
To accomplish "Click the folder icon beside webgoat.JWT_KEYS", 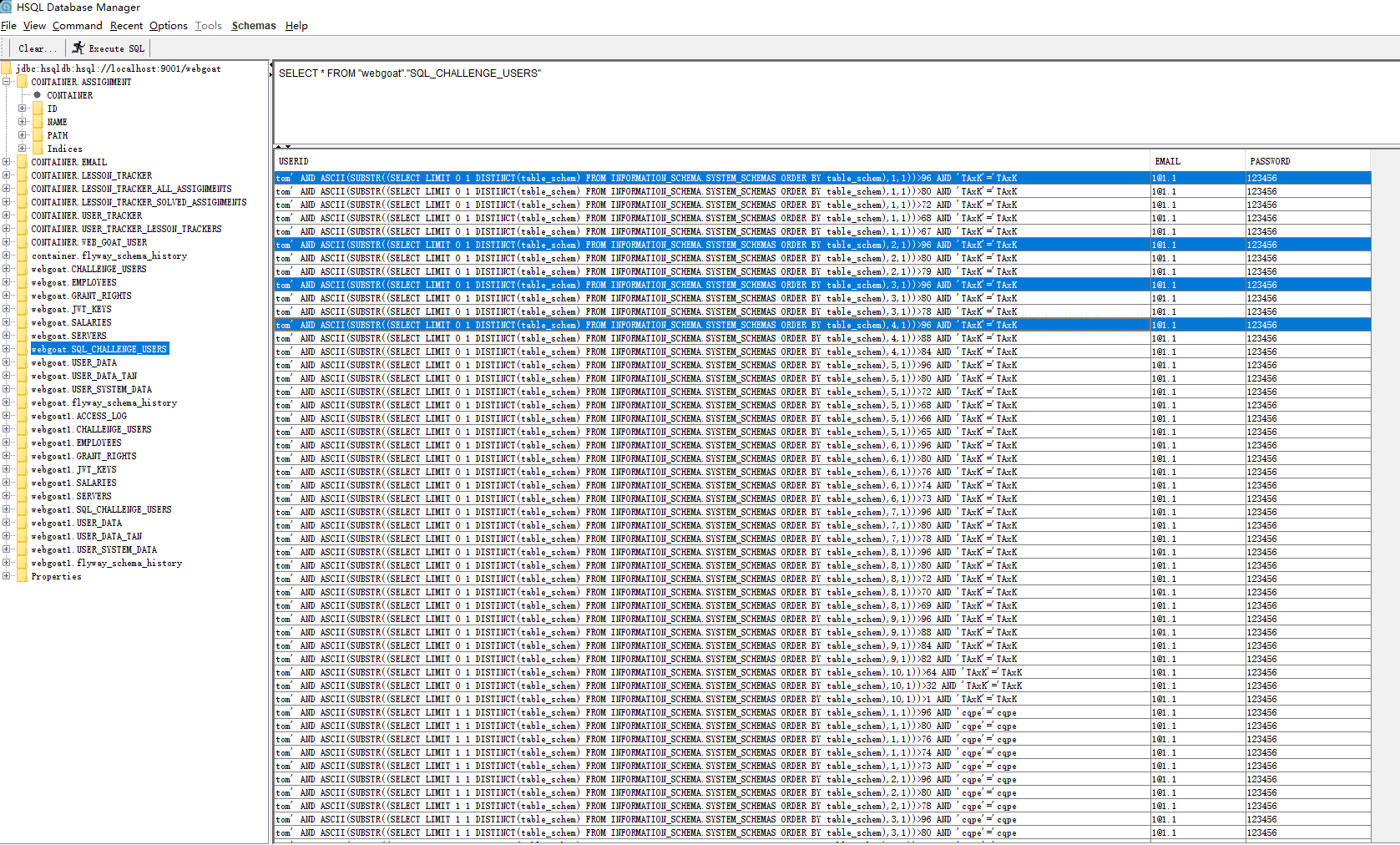I will [x=21, y=309].
